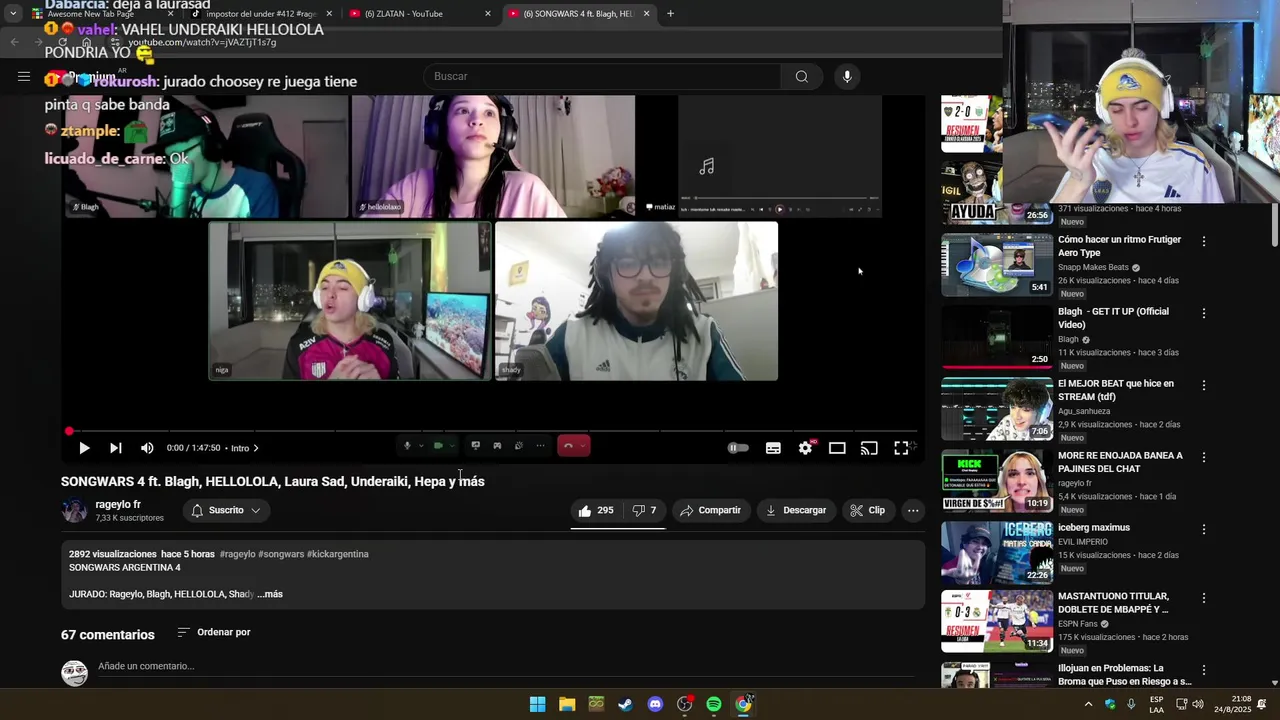Start voice search with microphone
Image resolution: width=1280 pixels, height=720 pixels.
coord(847,76)
